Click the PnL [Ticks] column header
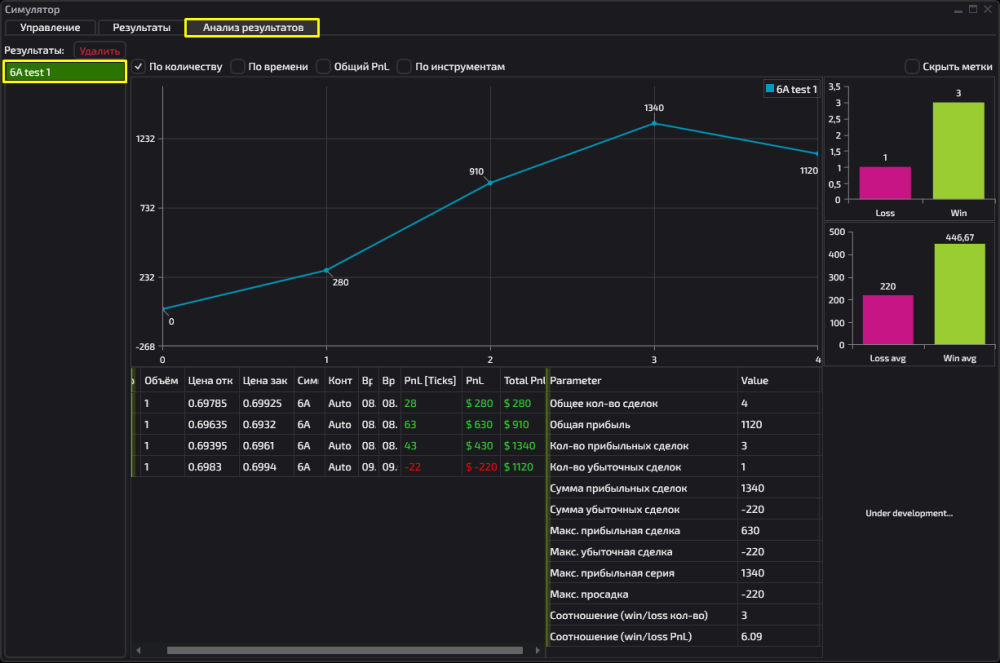 pos(430,381)
